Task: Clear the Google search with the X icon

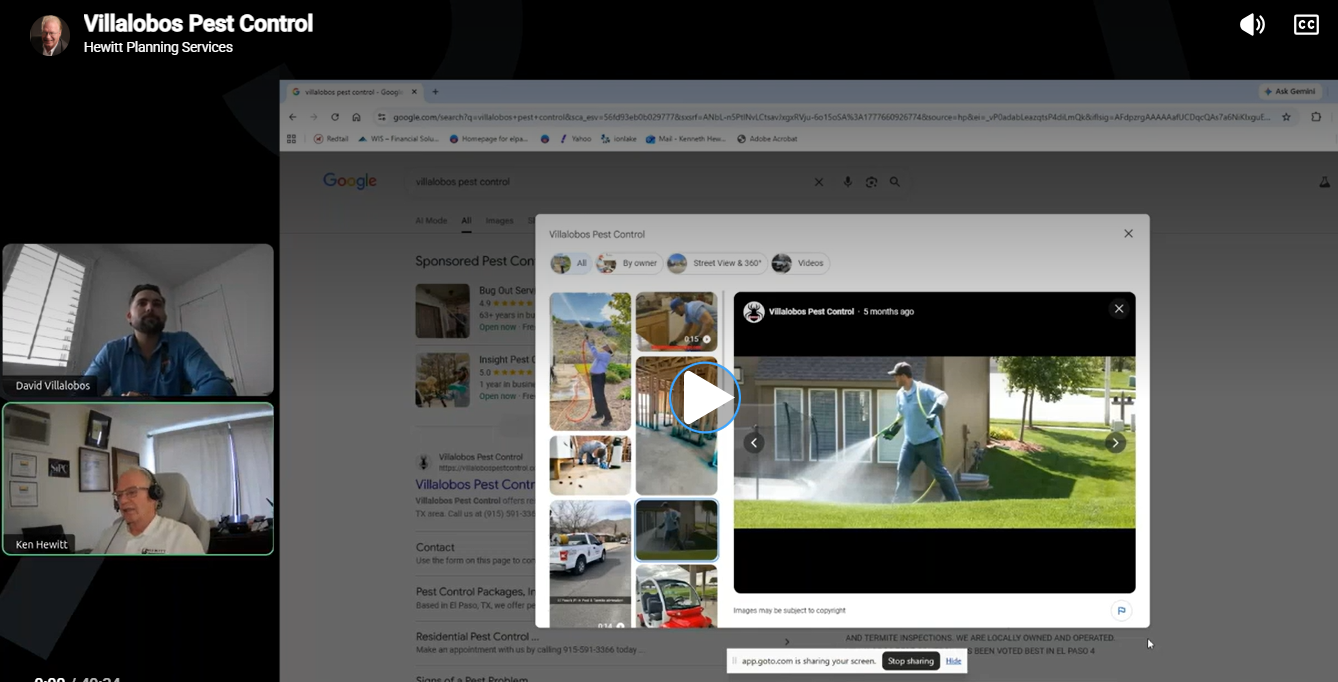Action: tap(818, 182)
